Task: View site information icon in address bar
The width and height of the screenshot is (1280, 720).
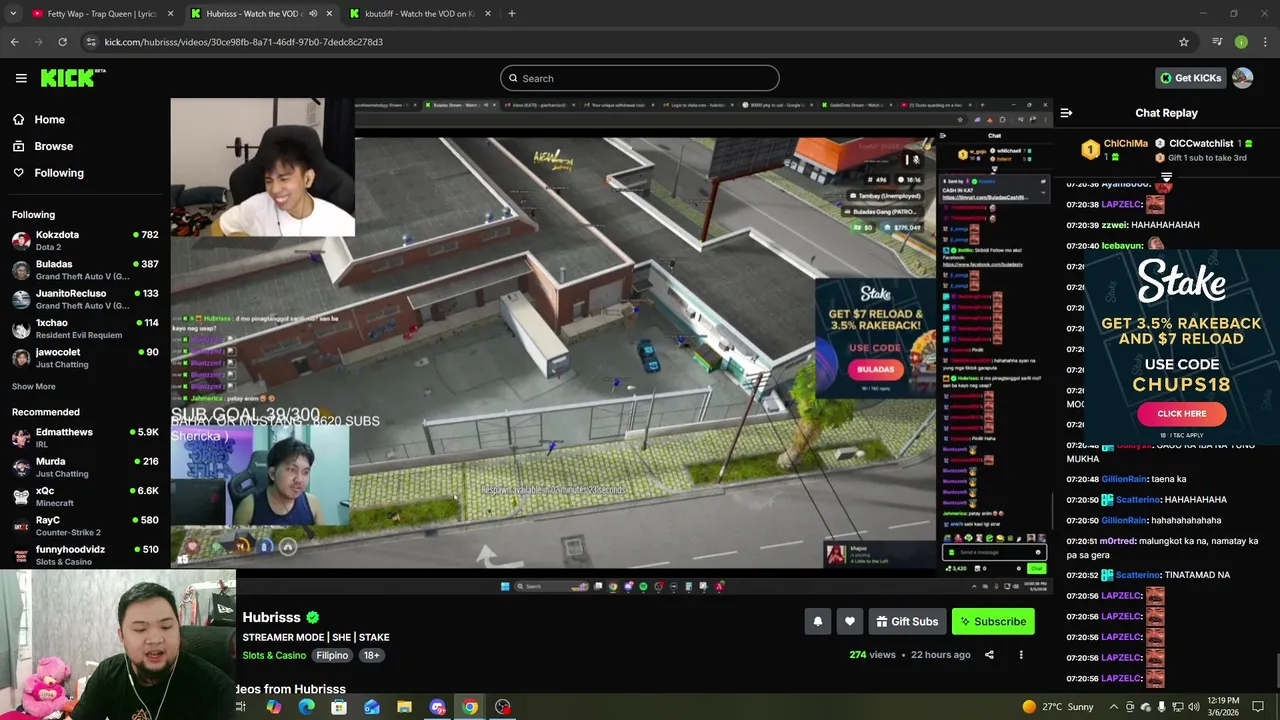Action: 91,42
